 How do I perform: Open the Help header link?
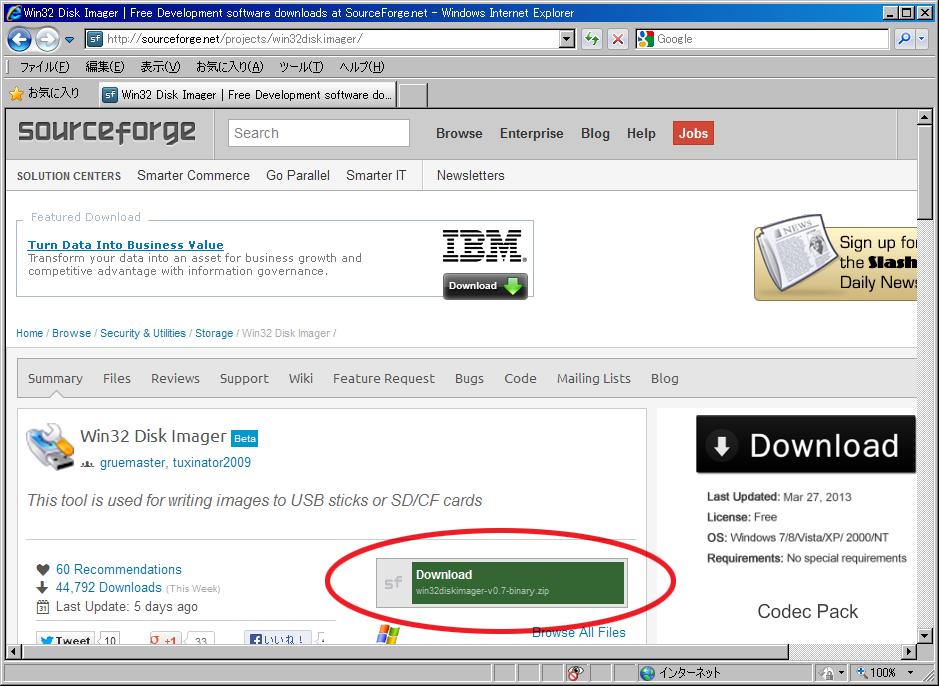641,133
